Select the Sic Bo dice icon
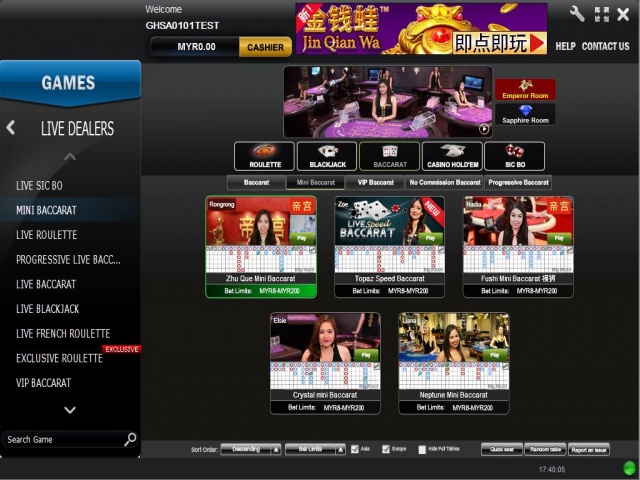640x480 pixels. tap(514, 156)
